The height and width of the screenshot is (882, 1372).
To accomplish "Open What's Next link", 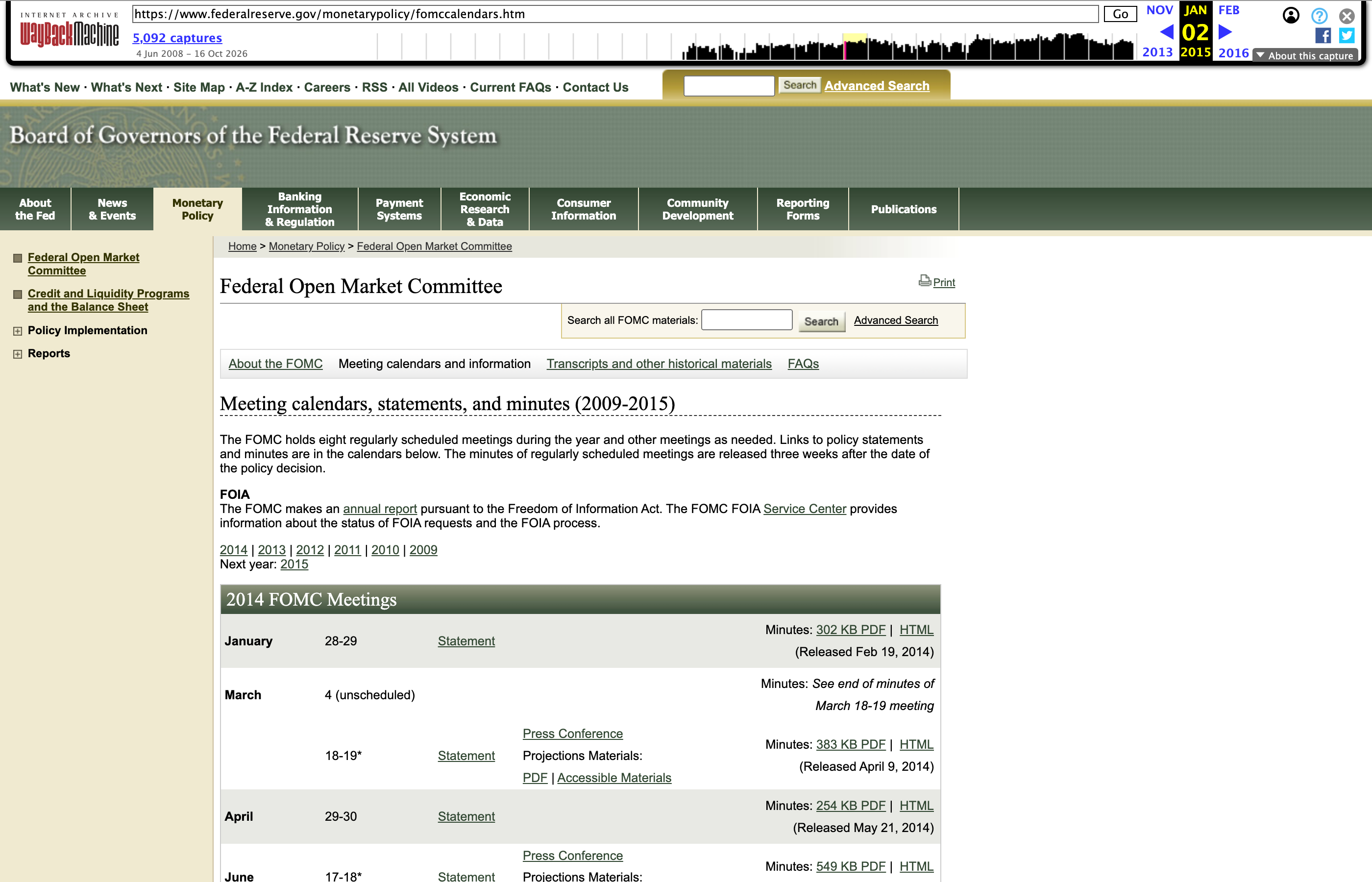I will [x=126, y=87].
